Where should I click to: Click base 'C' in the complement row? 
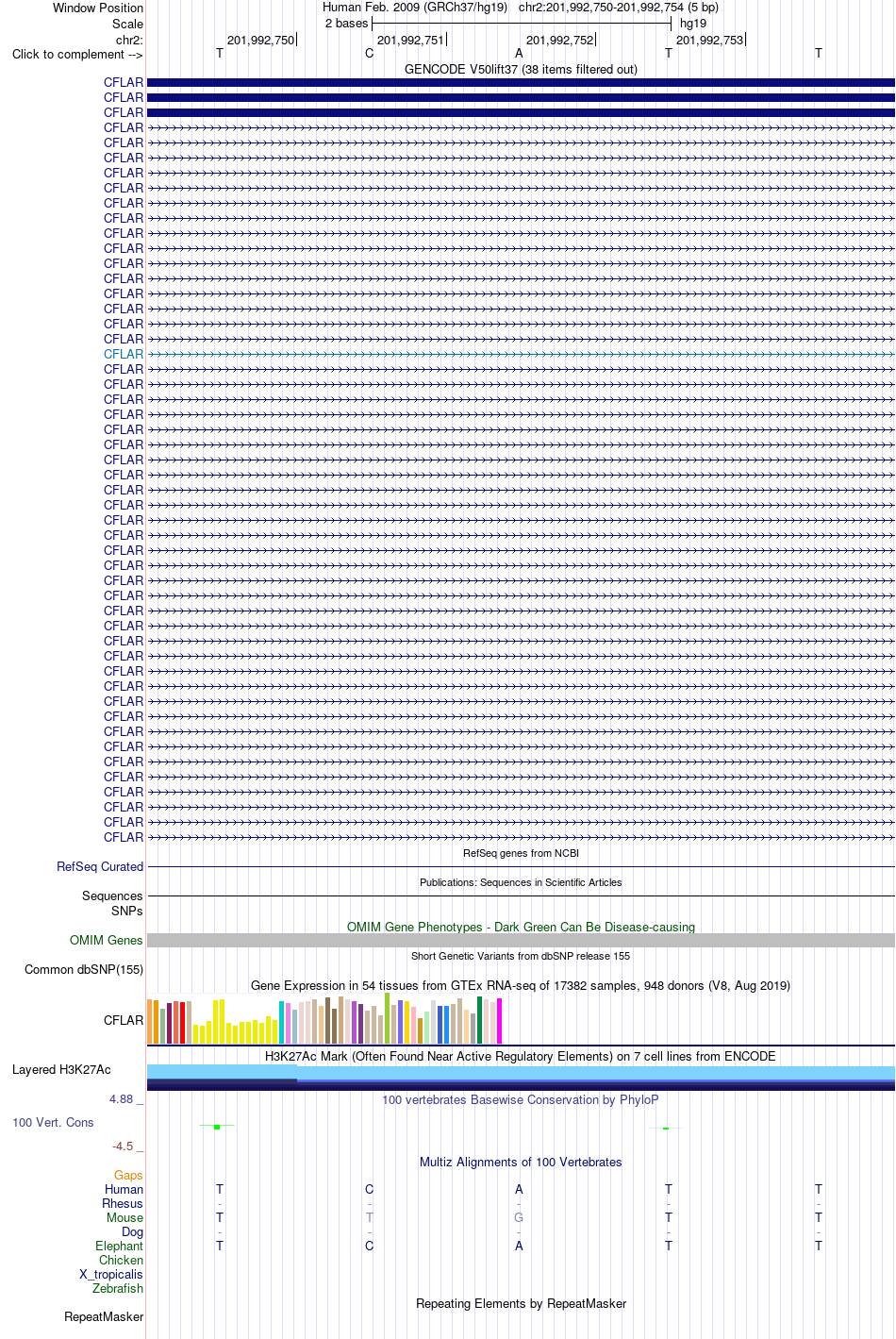(x=370, y=54)
